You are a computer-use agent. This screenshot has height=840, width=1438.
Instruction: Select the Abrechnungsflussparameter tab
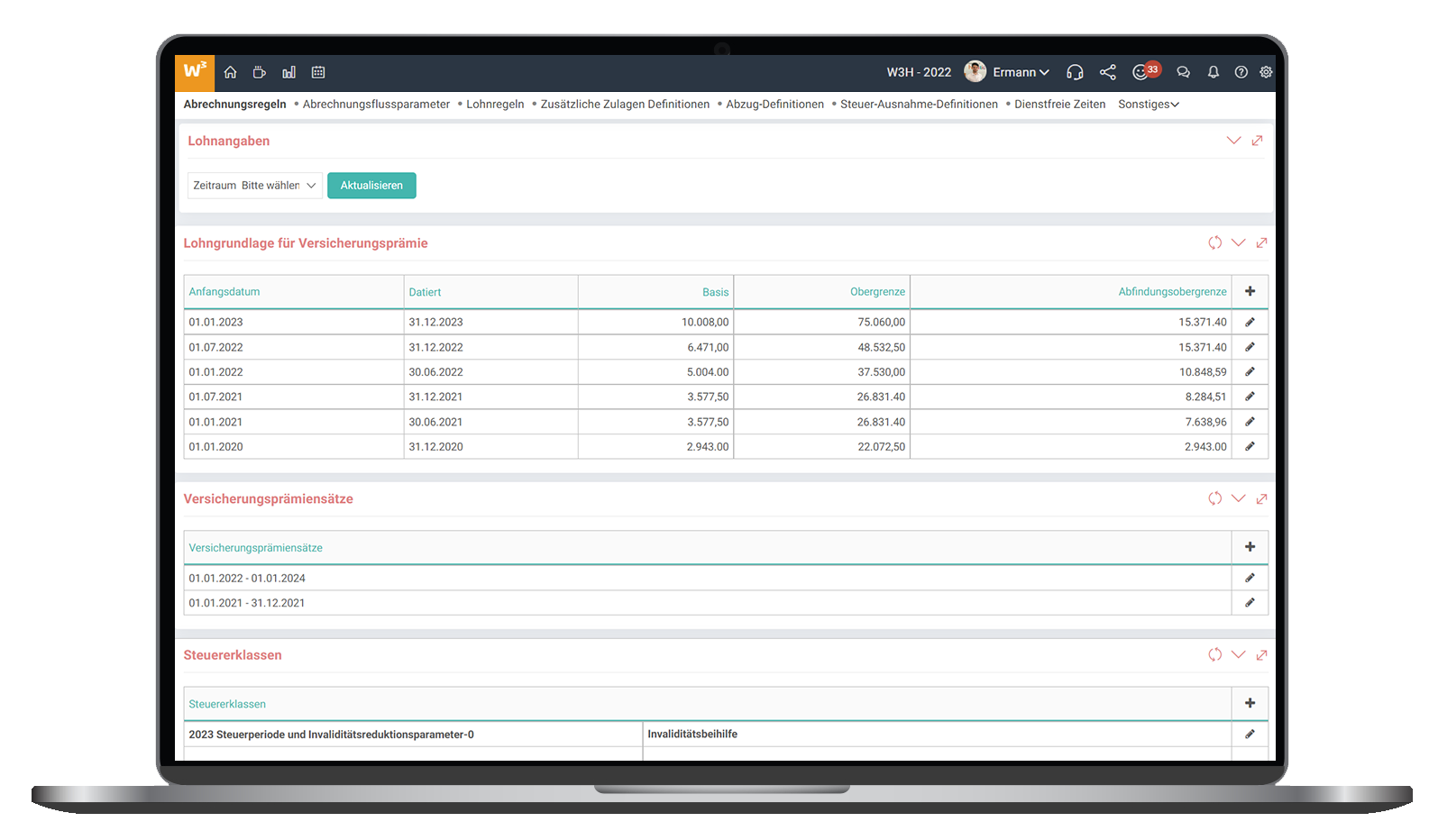click(376, 105)
